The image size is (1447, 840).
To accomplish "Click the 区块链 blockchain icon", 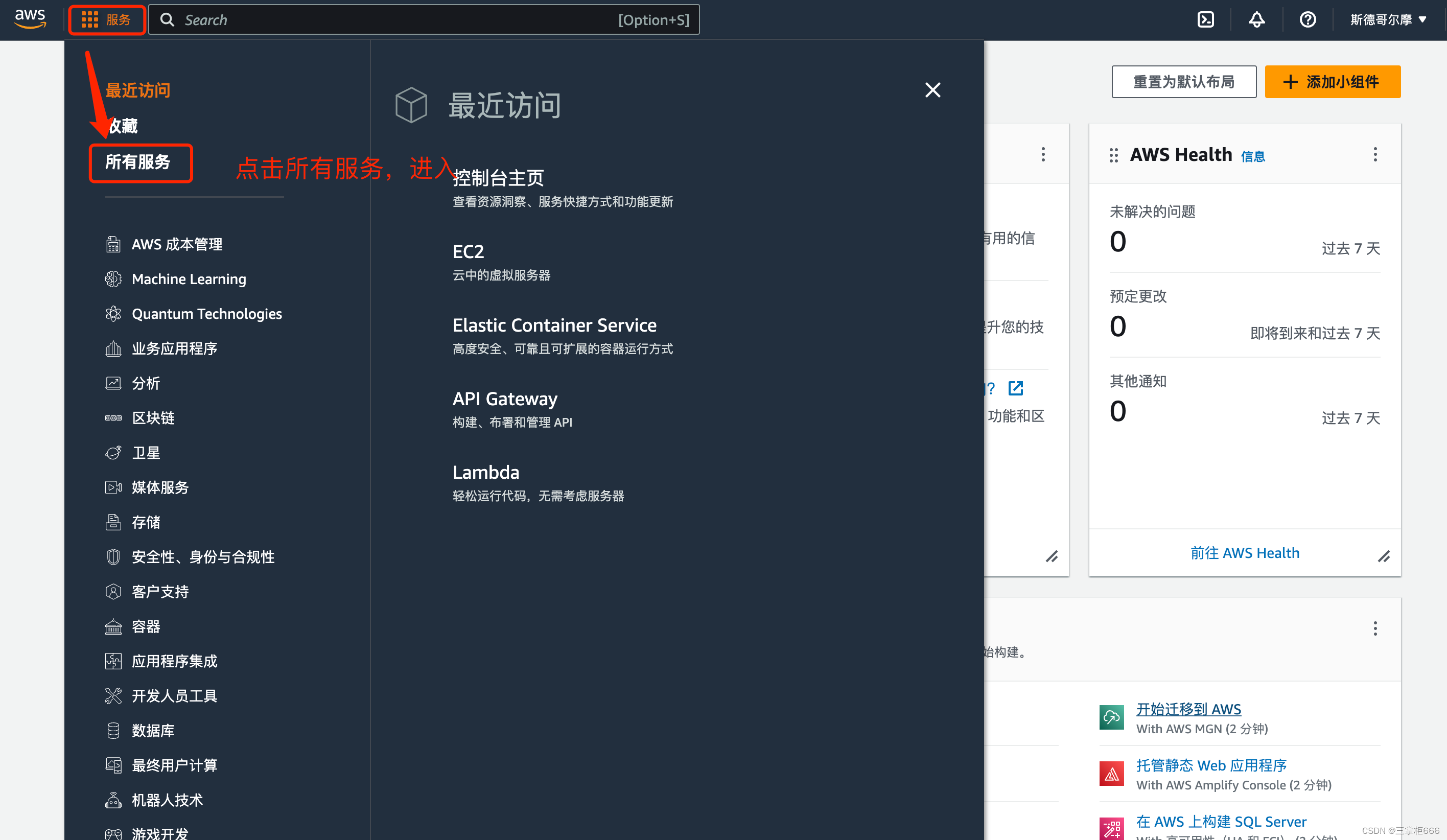I will pos(113,418).
